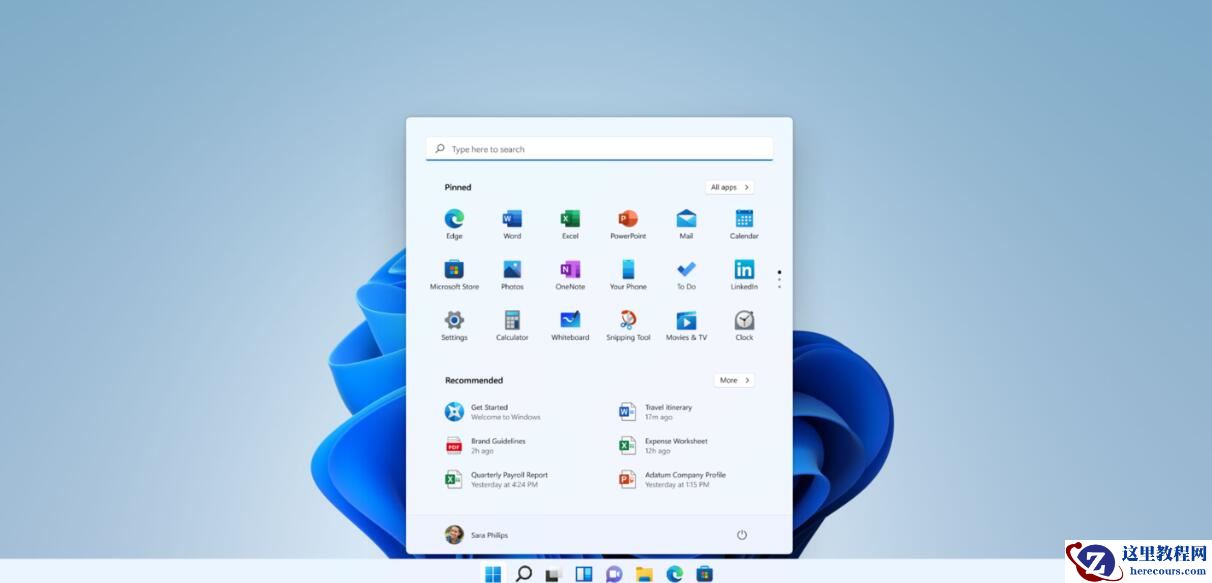Open OneNote from Pinned section

click(x=570, y=273)
